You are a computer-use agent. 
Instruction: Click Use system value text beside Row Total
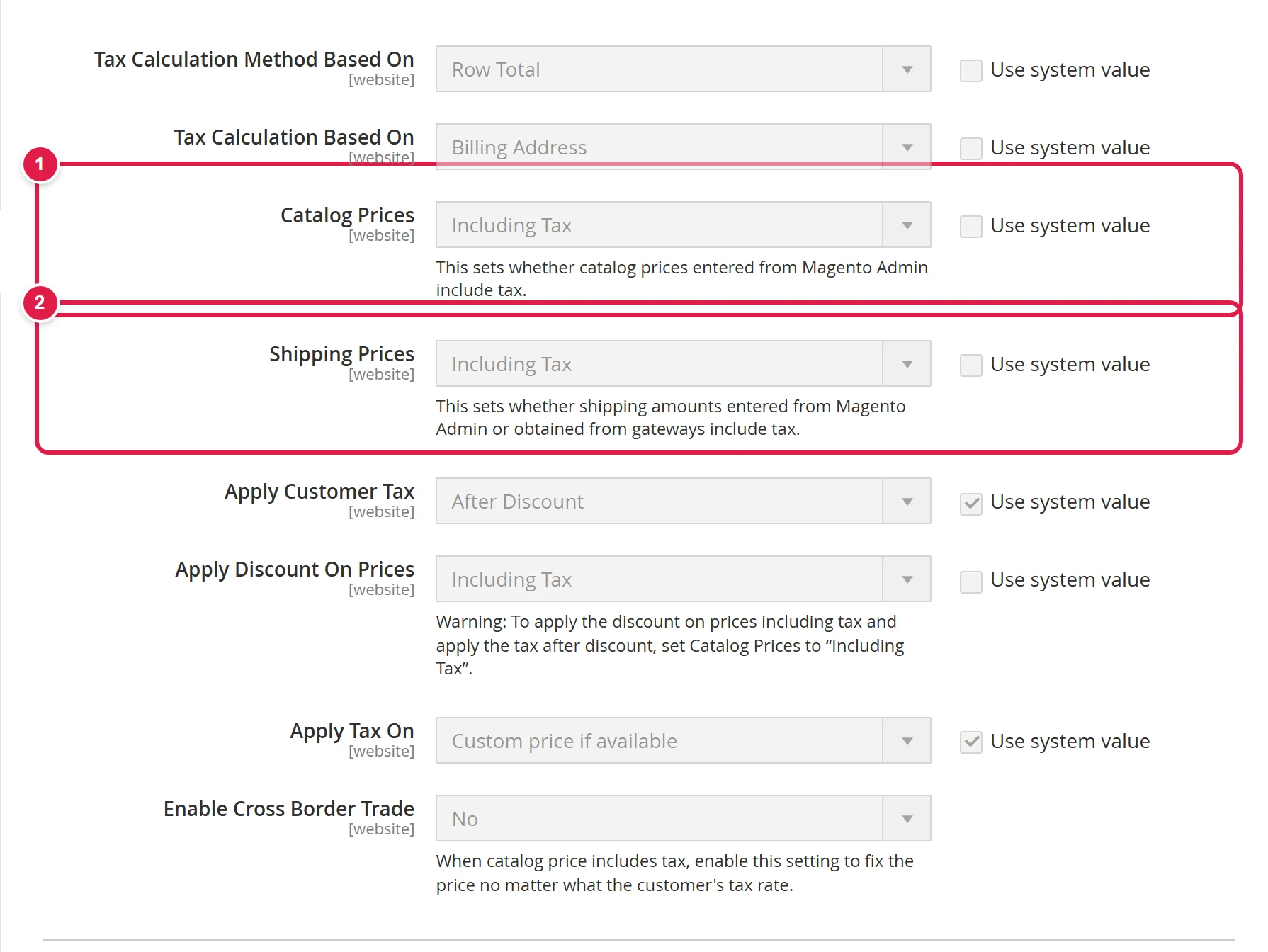[1070, 70]
